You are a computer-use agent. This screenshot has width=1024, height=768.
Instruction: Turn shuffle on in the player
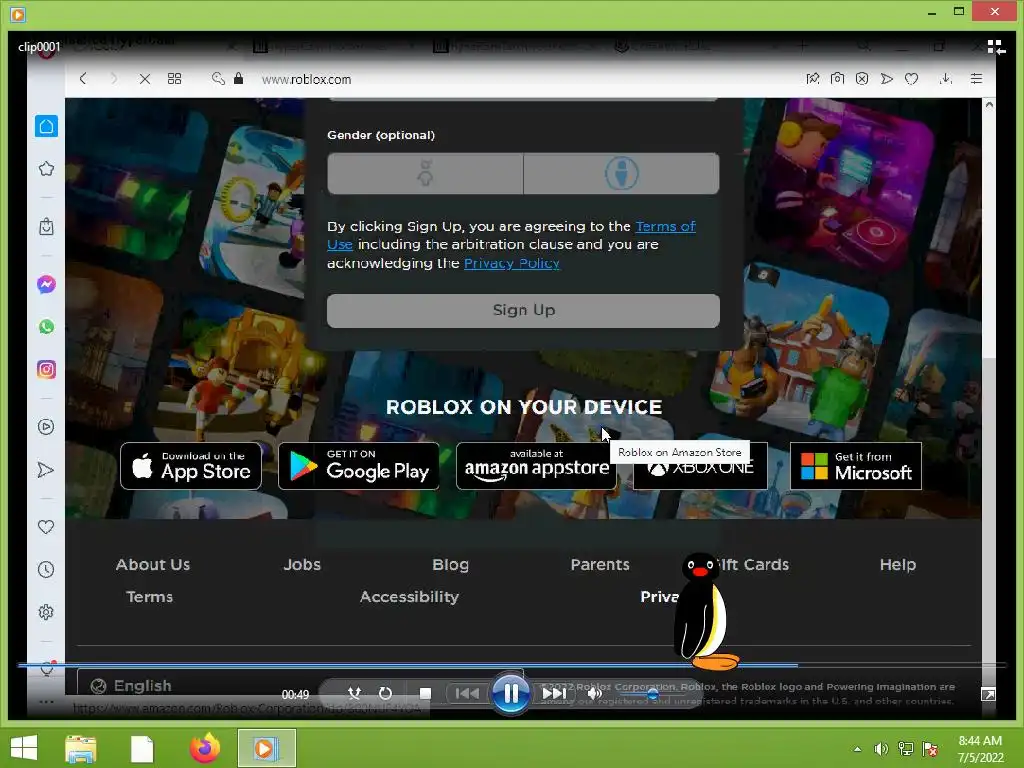pyautogui.click(x=354, y=694)
